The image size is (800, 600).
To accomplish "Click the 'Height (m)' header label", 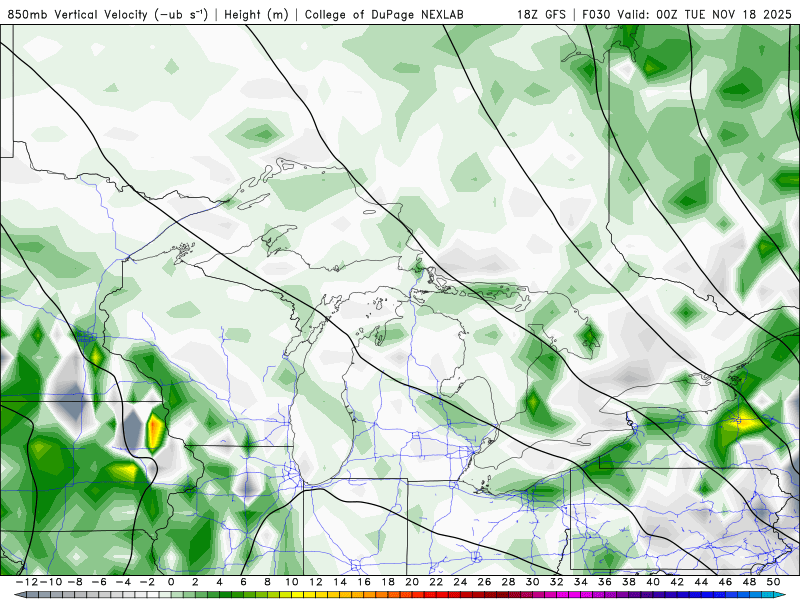I will pos(256,14).
